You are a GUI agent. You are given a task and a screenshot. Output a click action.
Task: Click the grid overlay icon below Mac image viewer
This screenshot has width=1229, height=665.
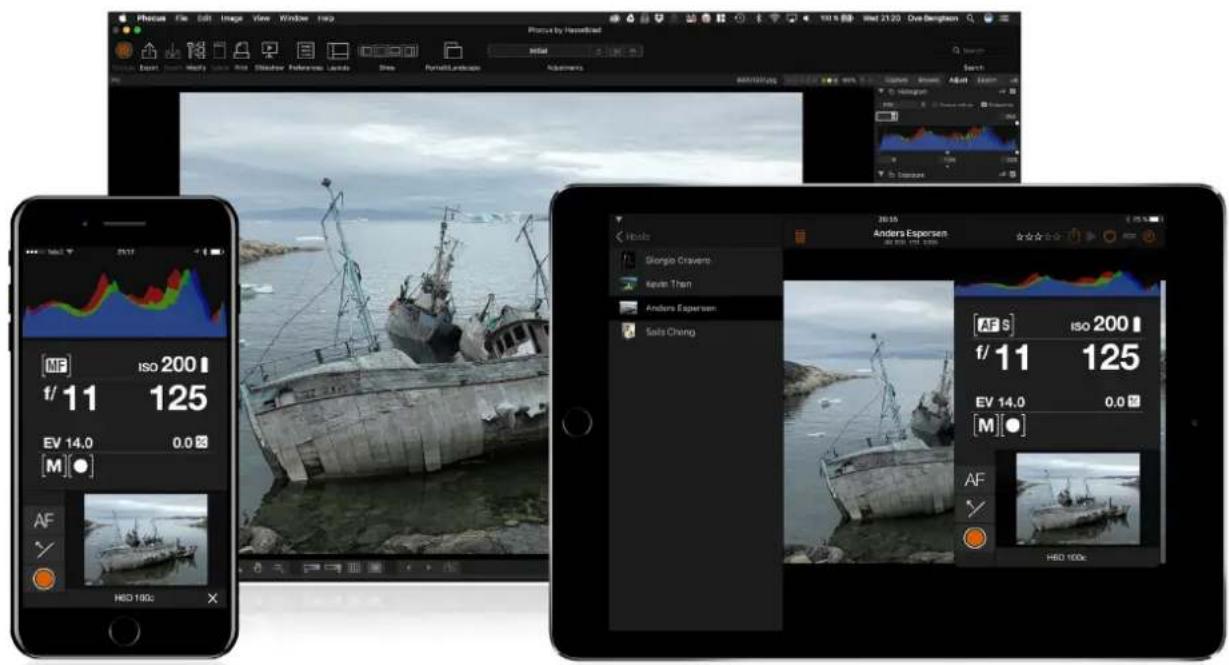pos(353,567)
